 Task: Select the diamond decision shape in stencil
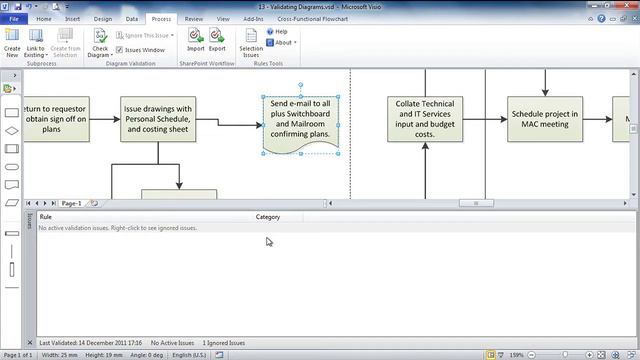point(12,131)
